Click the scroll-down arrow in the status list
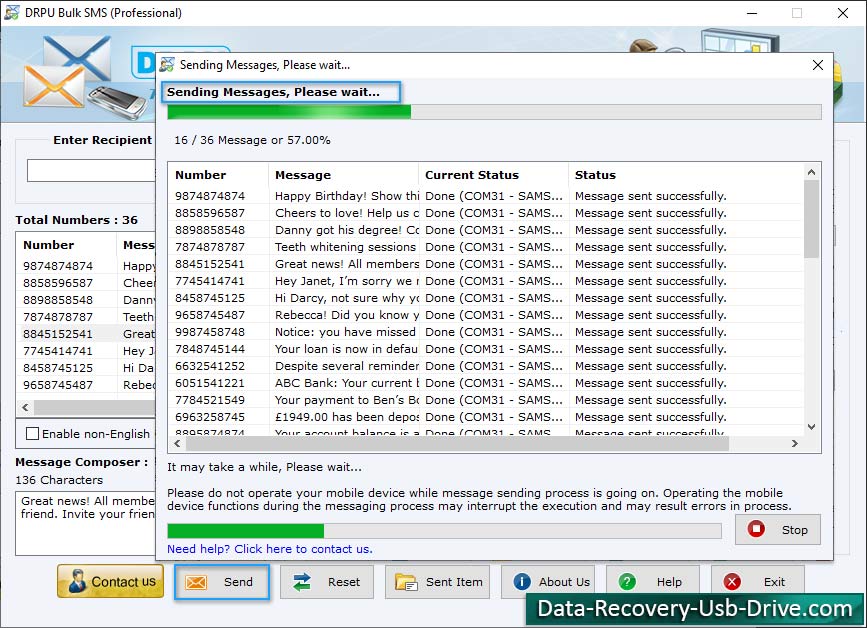867x628 pixels. point(811,426)
